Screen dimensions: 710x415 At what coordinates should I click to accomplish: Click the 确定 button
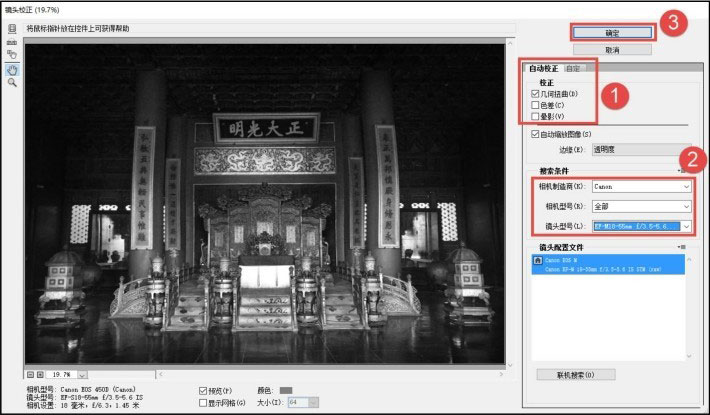click(x=612, y=32)
